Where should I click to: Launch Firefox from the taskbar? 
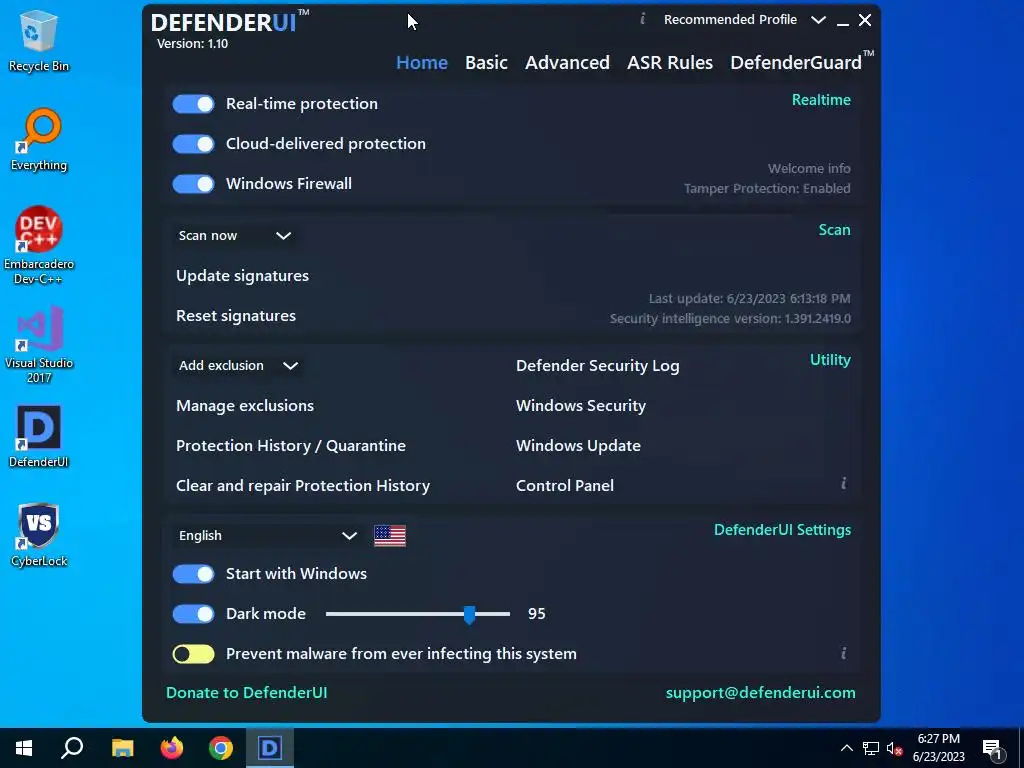pyautogui.click(x=172, y=748)
